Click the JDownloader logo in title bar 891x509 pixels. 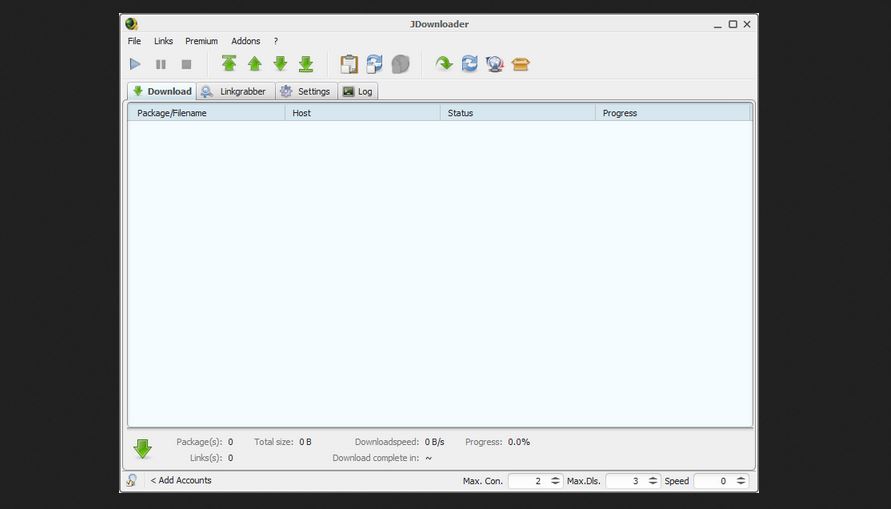(x=131, y=24)
